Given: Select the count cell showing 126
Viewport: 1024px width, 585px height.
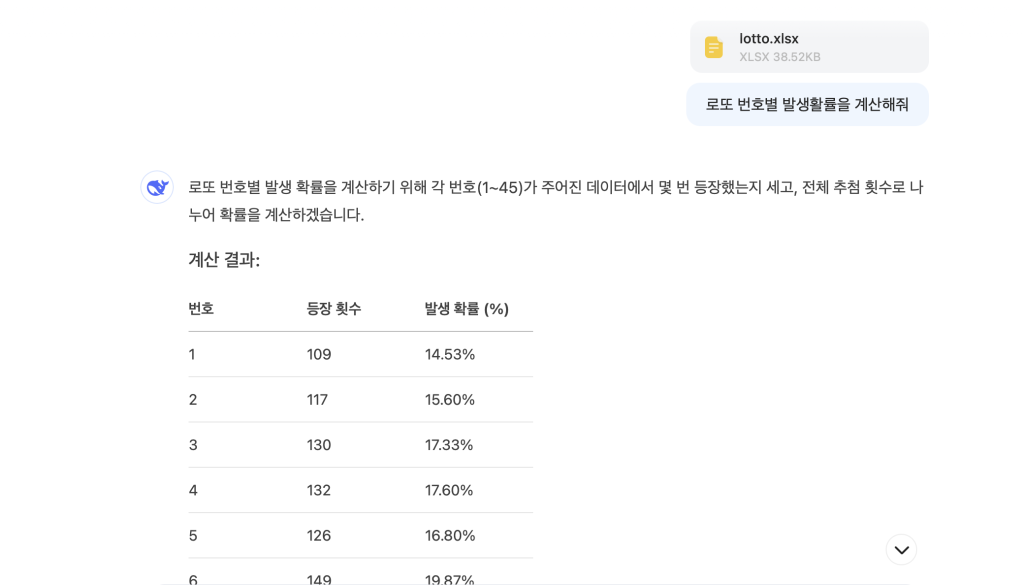Looking at the screenshot, I should (x=319, y=536).
